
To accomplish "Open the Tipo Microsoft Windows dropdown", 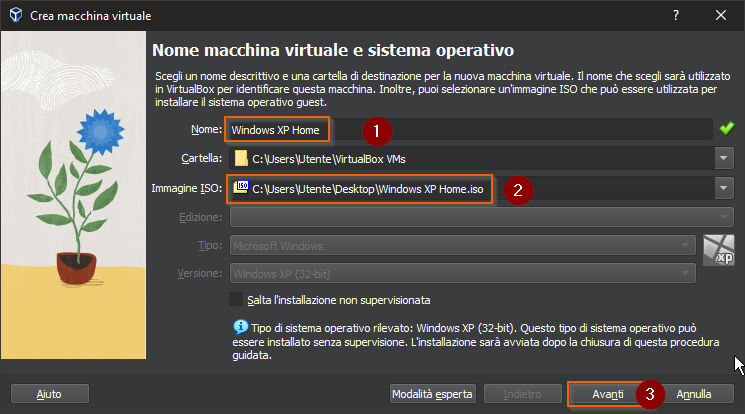I will (463, 246).
